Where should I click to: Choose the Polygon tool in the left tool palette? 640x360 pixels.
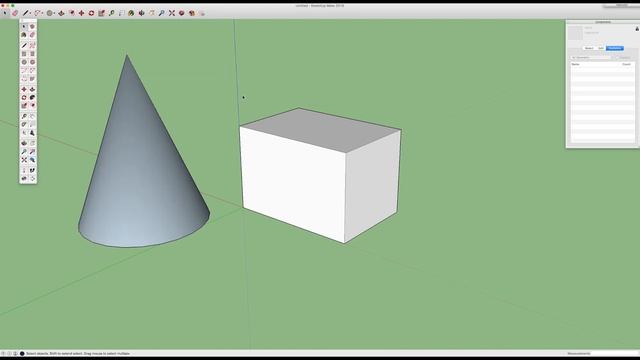coord(32,62)
